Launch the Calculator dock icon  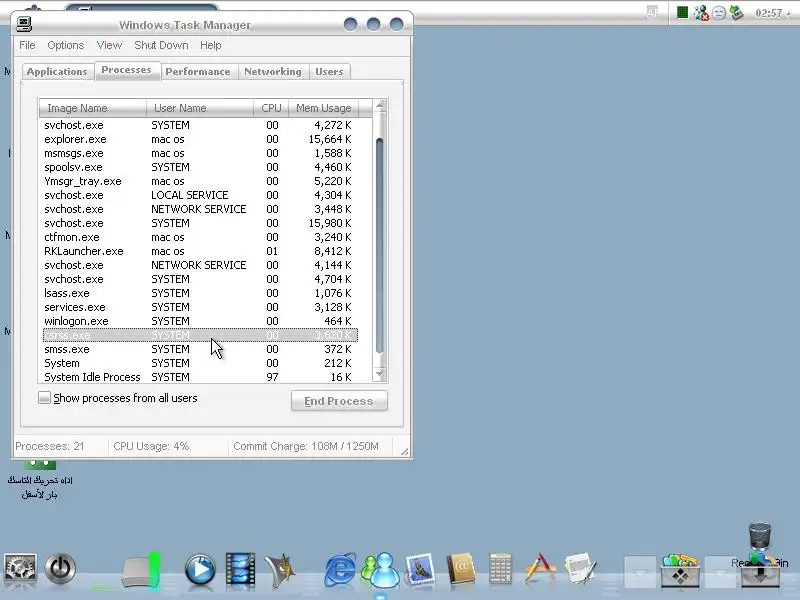pyautogui.click(x=500, y=568)
